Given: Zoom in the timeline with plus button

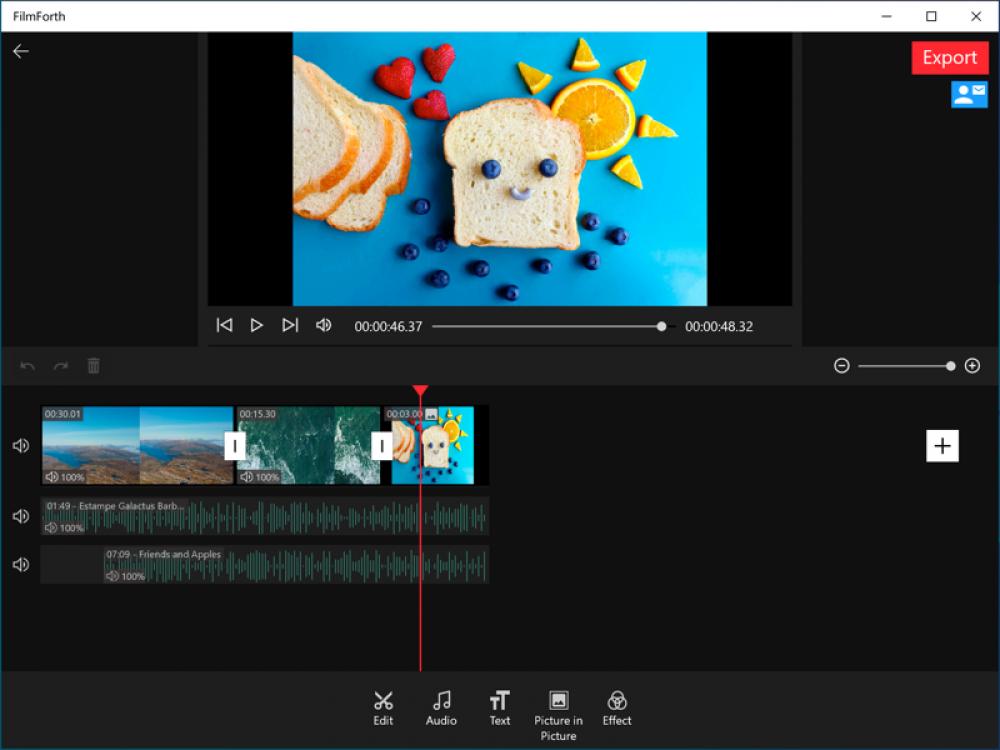Looking at the screenshot, I should (x=973, y=366).
